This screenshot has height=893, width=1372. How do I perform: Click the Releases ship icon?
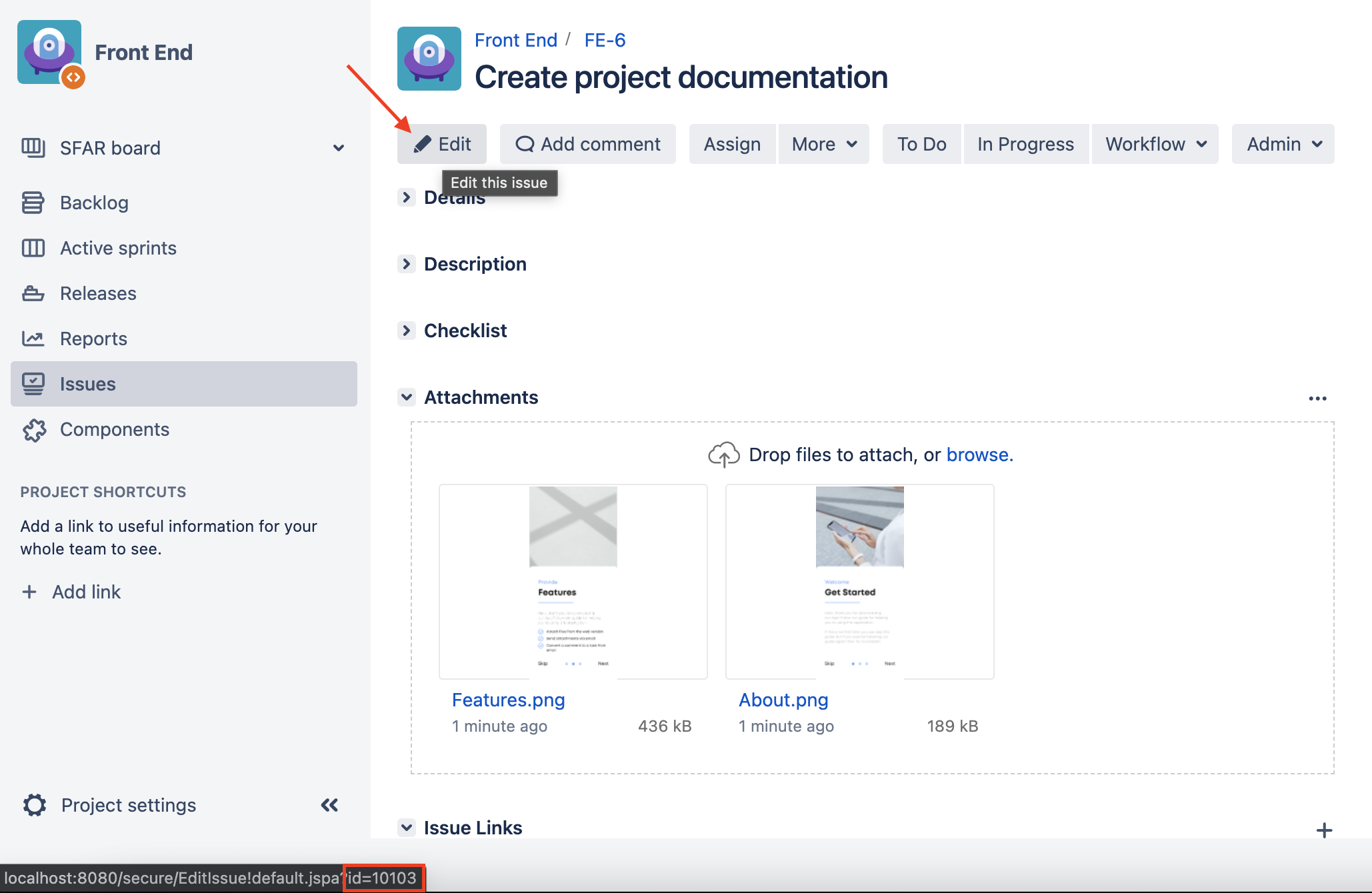coord(33,293)
